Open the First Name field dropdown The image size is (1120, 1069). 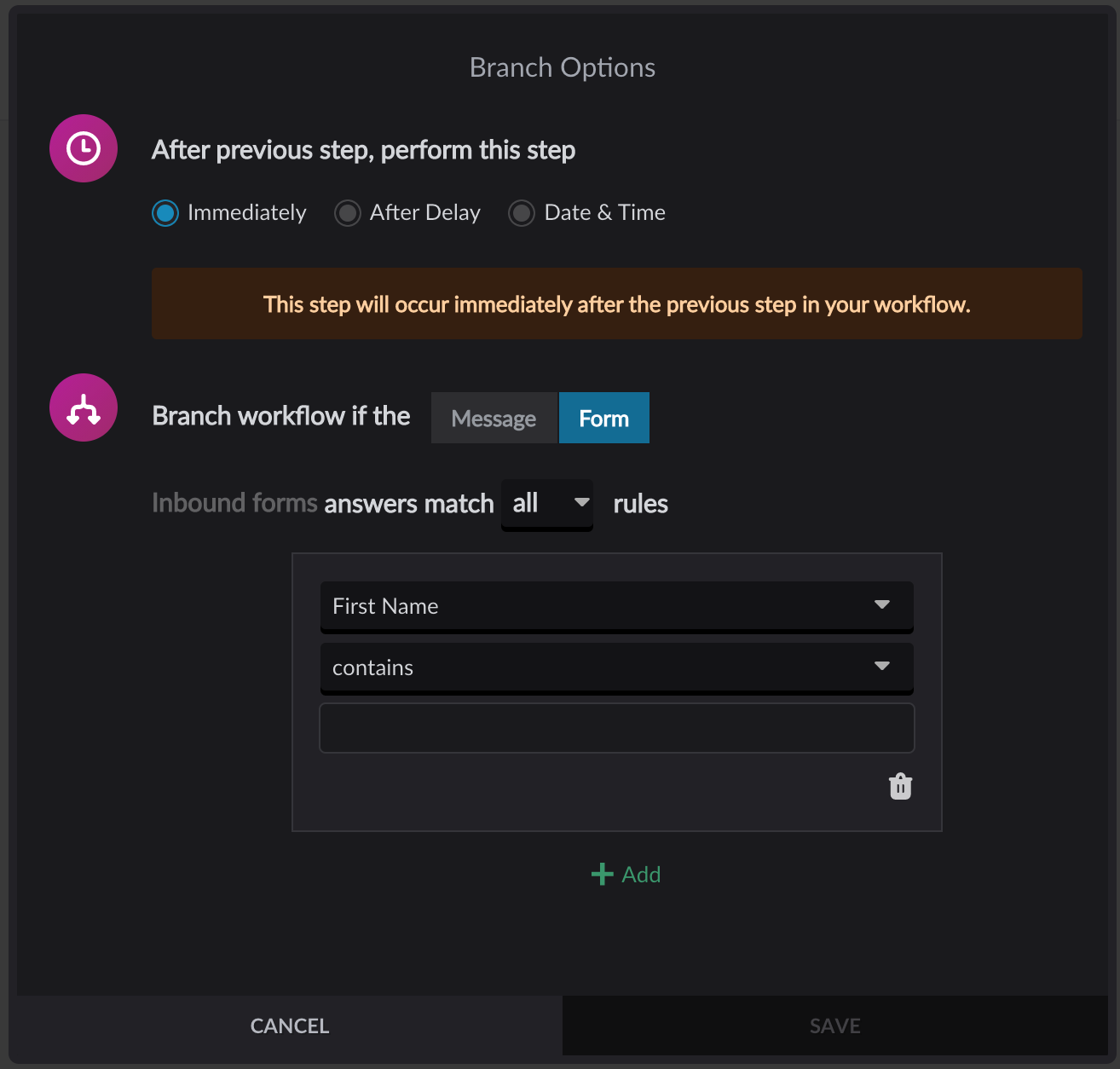pyautogui.click(x=617, y=606)
